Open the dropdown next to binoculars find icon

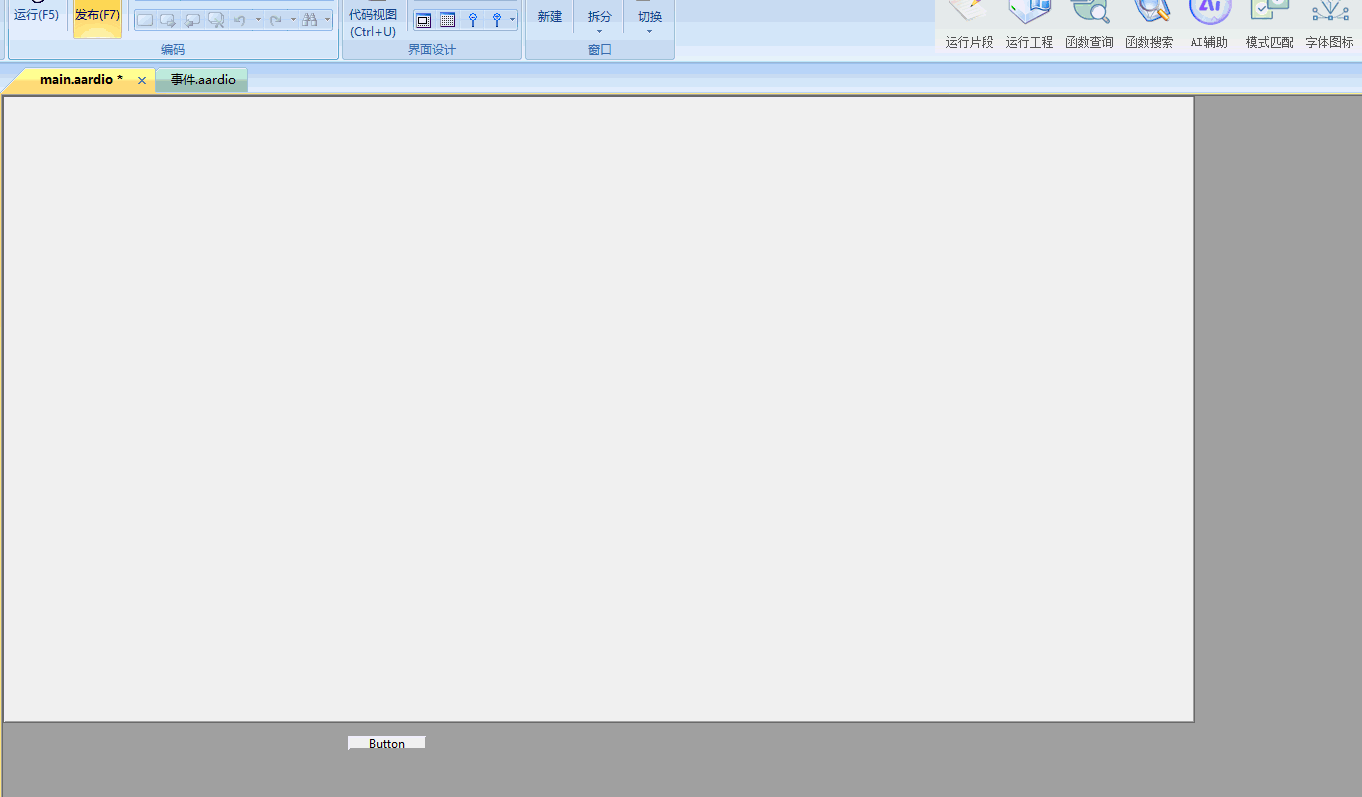(x=327, y=20)
